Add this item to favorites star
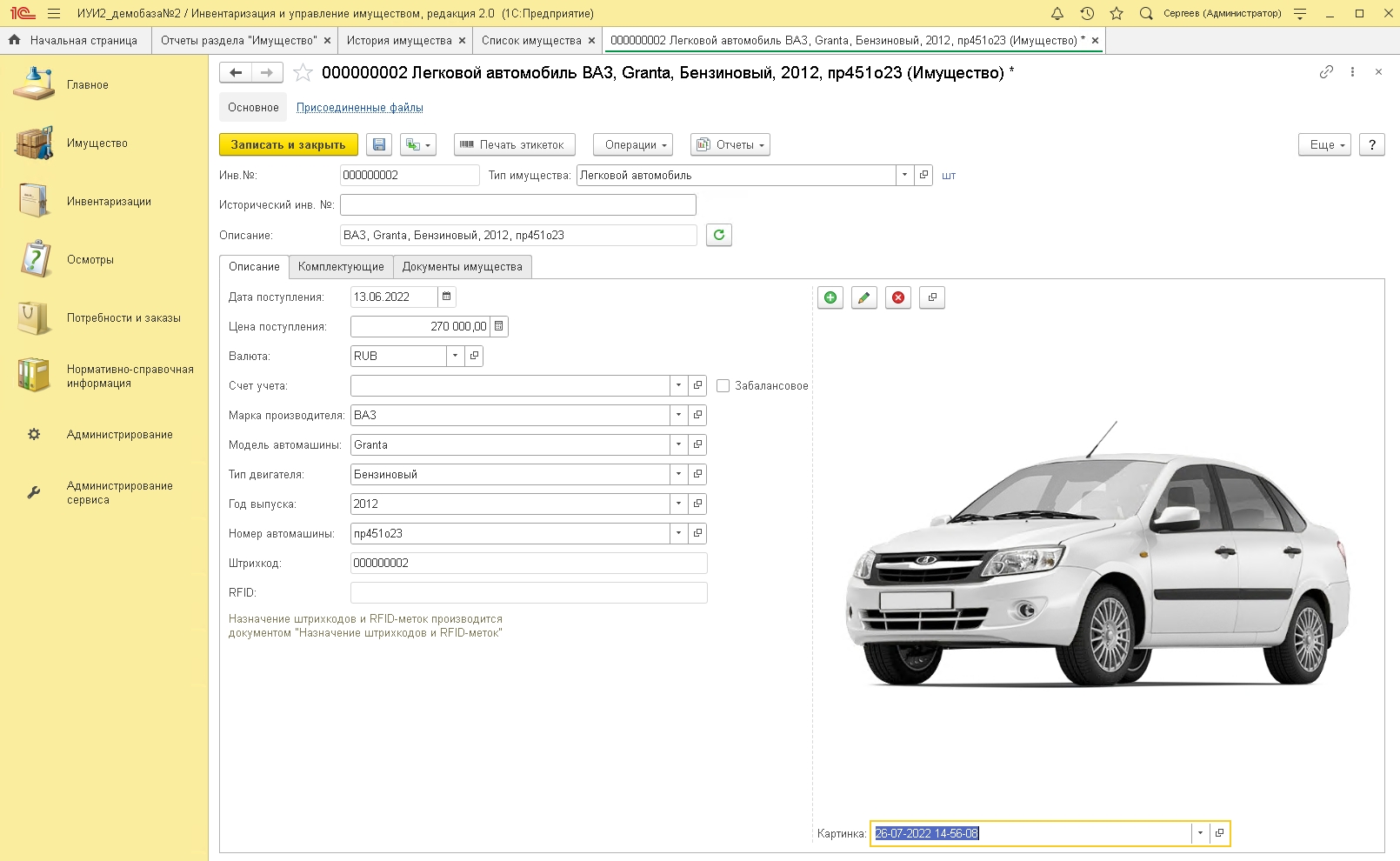This screenshot has height=861, width=1400. (x=303, y=73)
